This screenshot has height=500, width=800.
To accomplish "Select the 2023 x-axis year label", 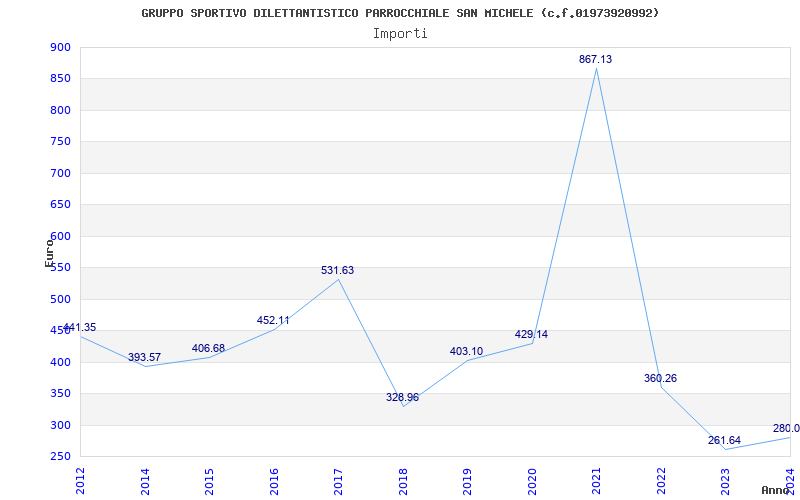I will [x=726, y=481].
